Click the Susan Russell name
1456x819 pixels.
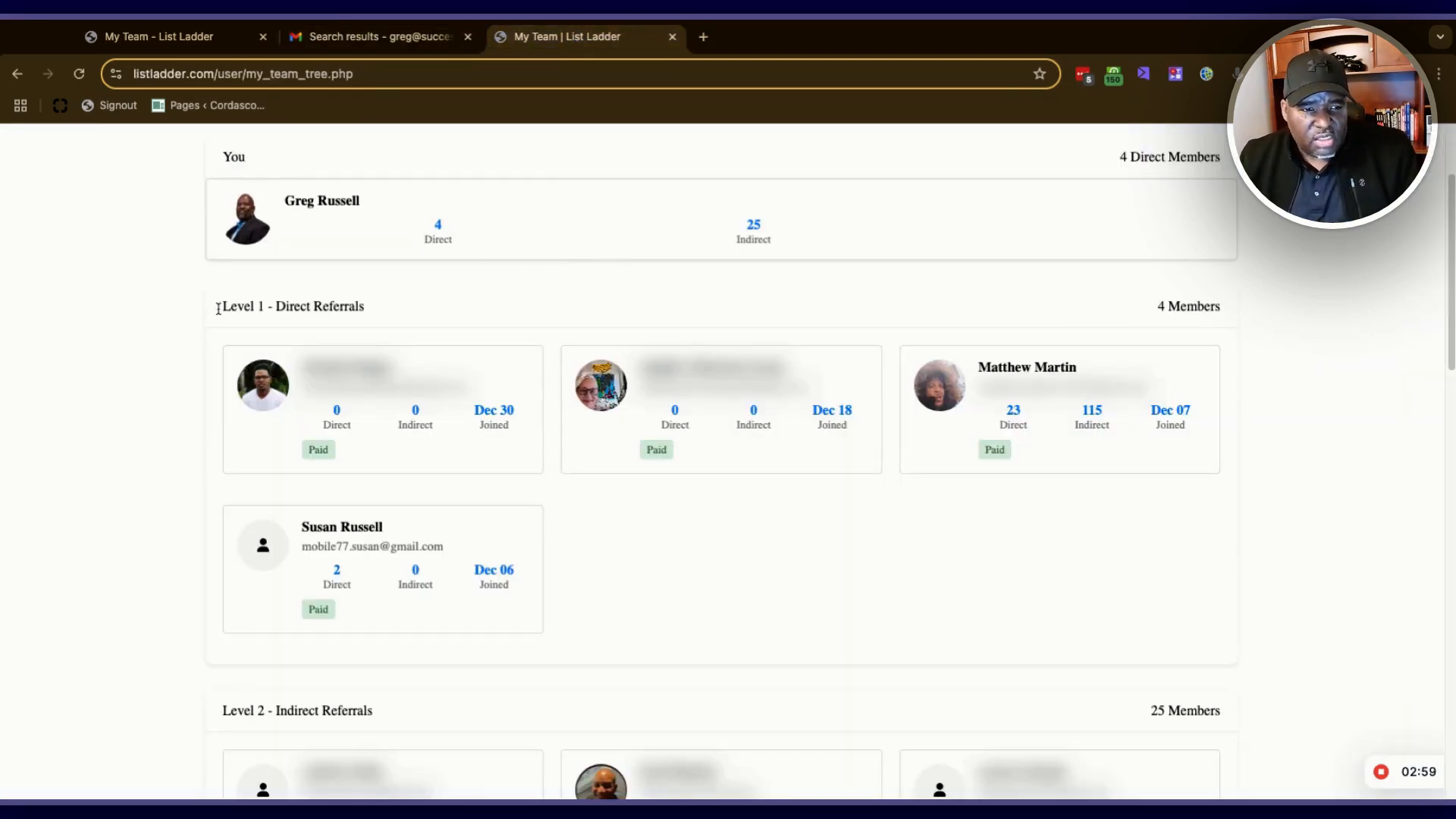pos(342,527)
